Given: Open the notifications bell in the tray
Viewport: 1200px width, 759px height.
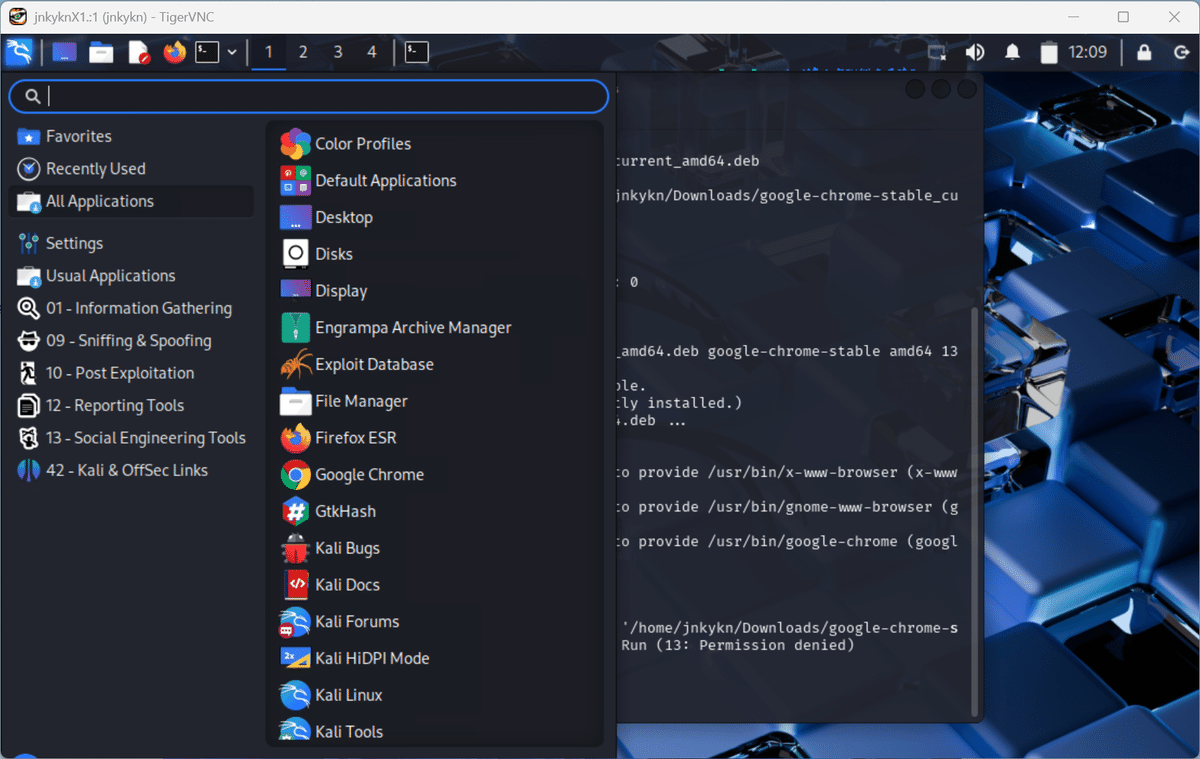Looking at the screenshot, I should pyautogui.click(x=1011, y=52).
